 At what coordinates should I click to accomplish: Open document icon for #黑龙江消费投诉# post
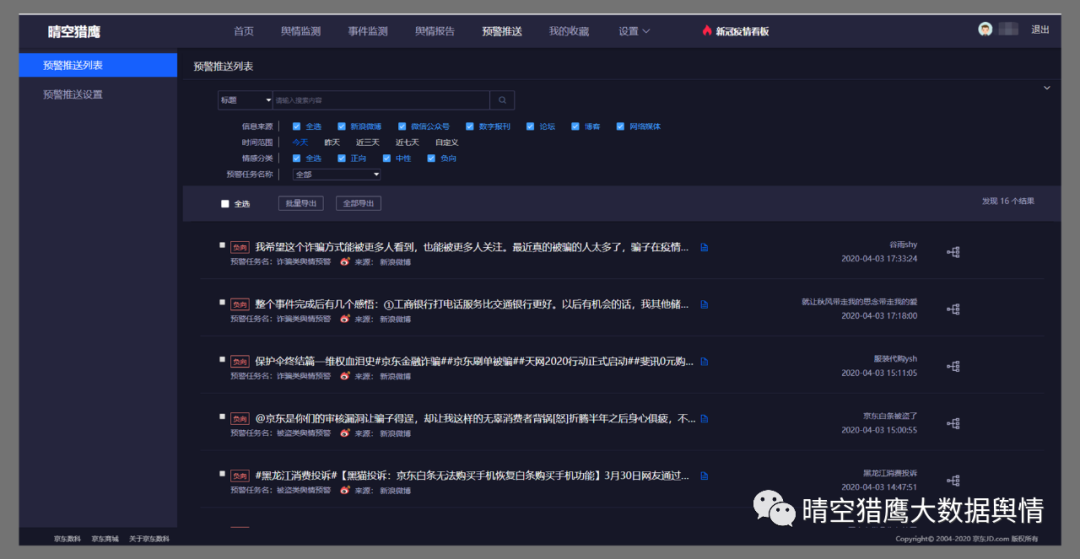704,476
